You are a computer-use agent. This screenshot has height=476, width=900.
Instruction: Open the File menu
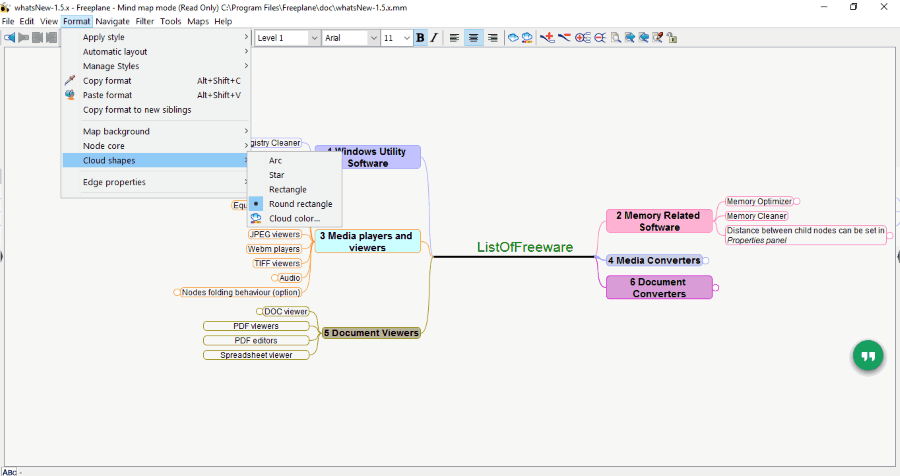click(8, 21)
